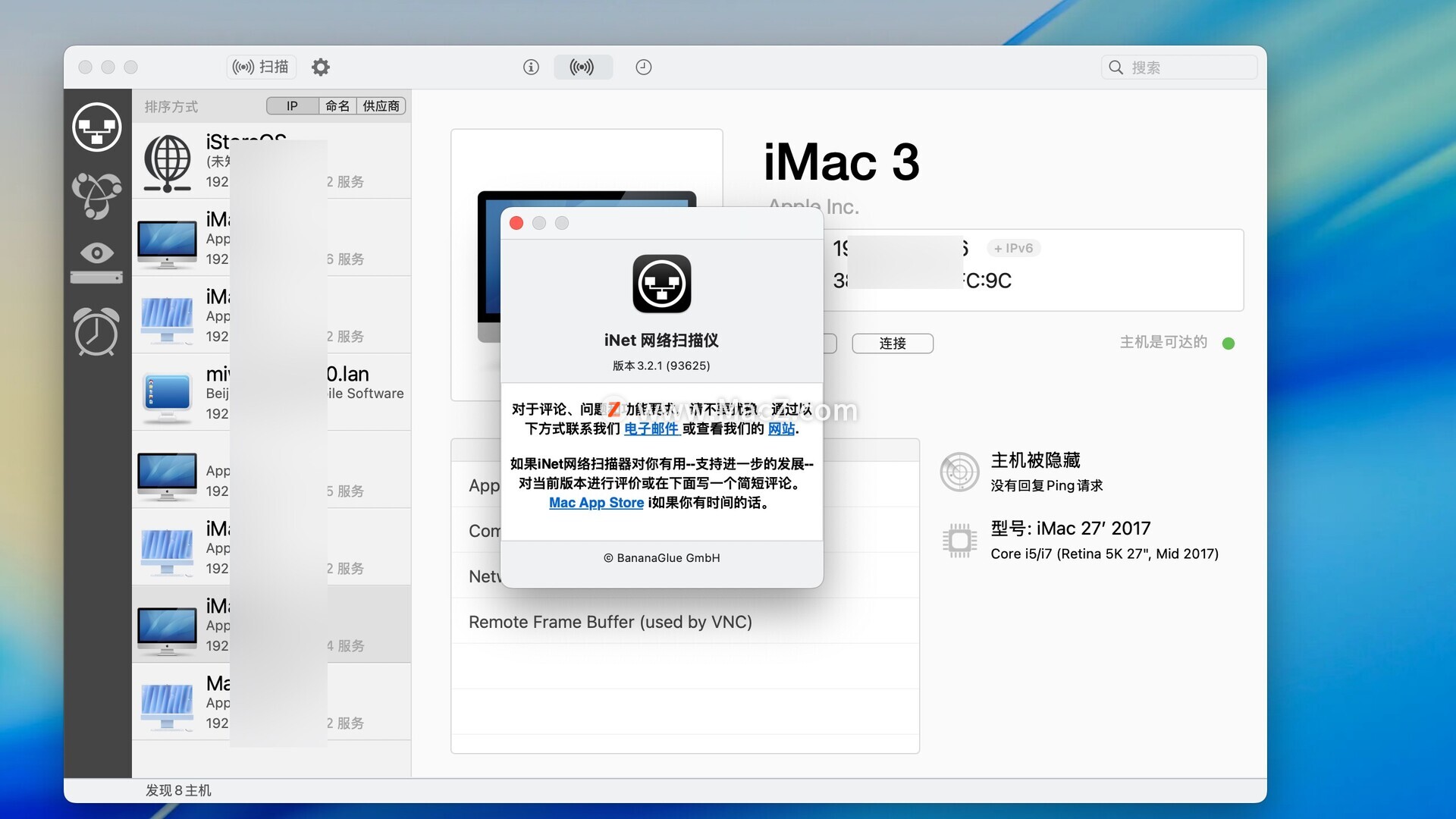This screenshot has height=819, width=1456.
Task: Click the 扫描 scan button
Action: (x=261, y=67)
